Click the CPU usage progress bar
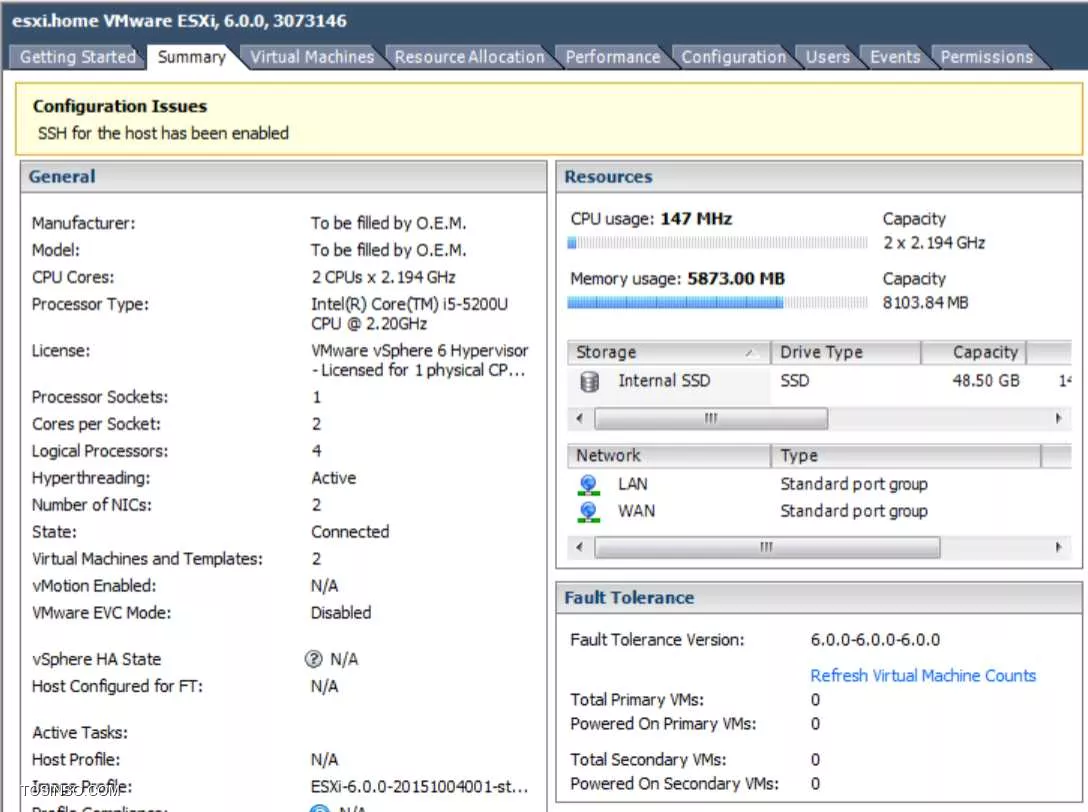The width and height of the screenshot is (1088, 812). coord(717,243)
